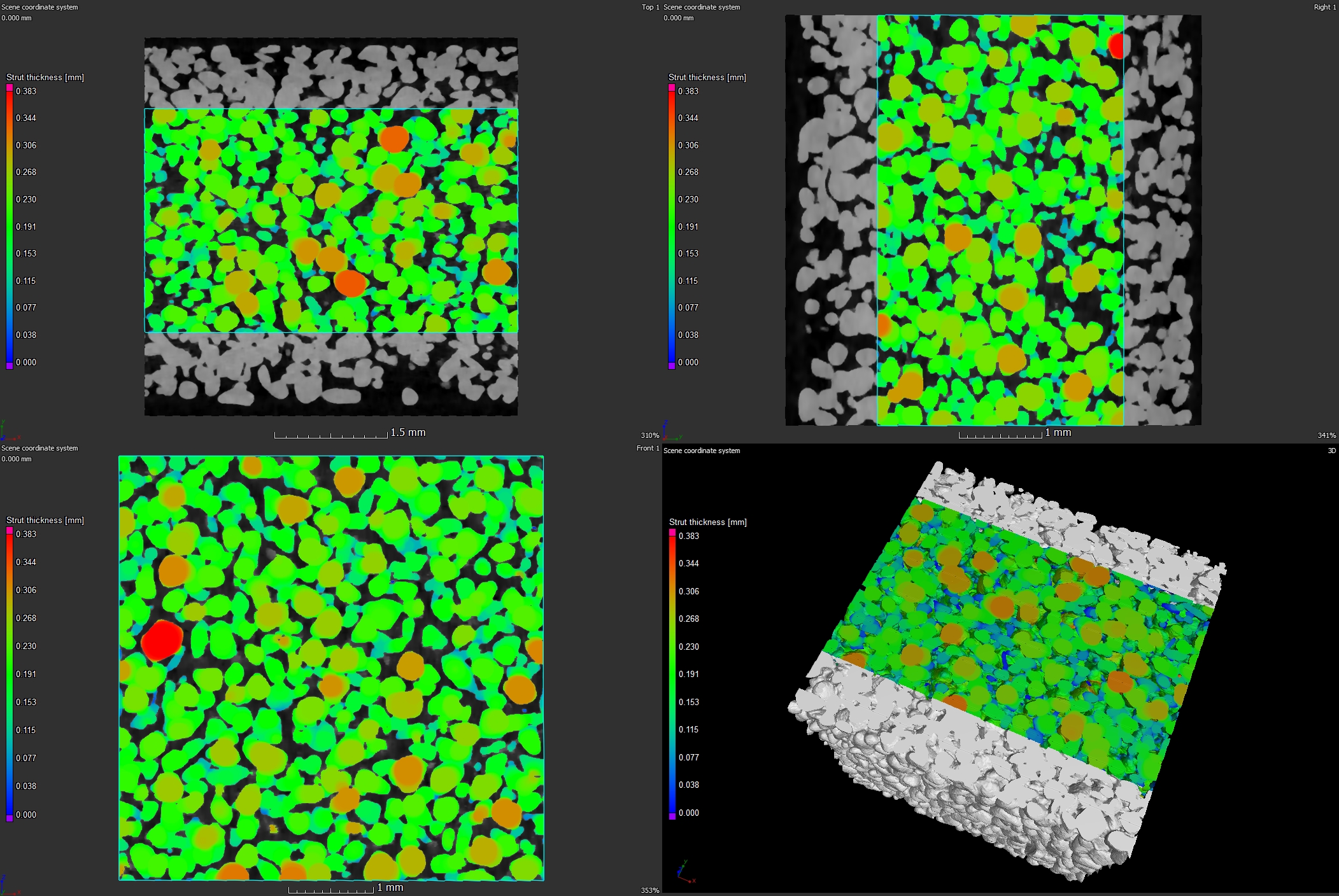Click the 0.000 minimum value in 3D view legend
Image resolution: width=1339 pixels, height=896 pixels.
689,813
